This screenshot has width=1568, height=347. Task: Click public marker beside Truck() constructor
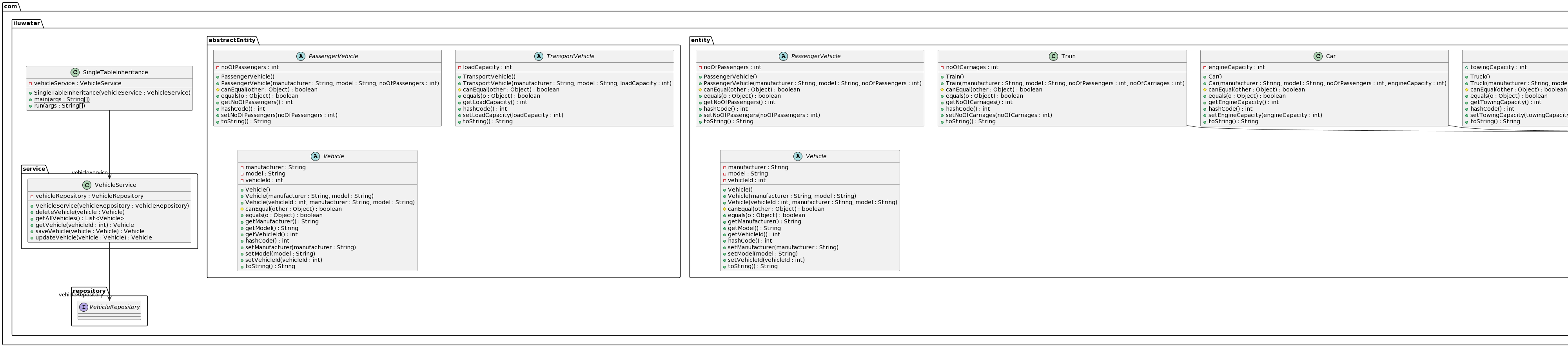point(1467,77)
